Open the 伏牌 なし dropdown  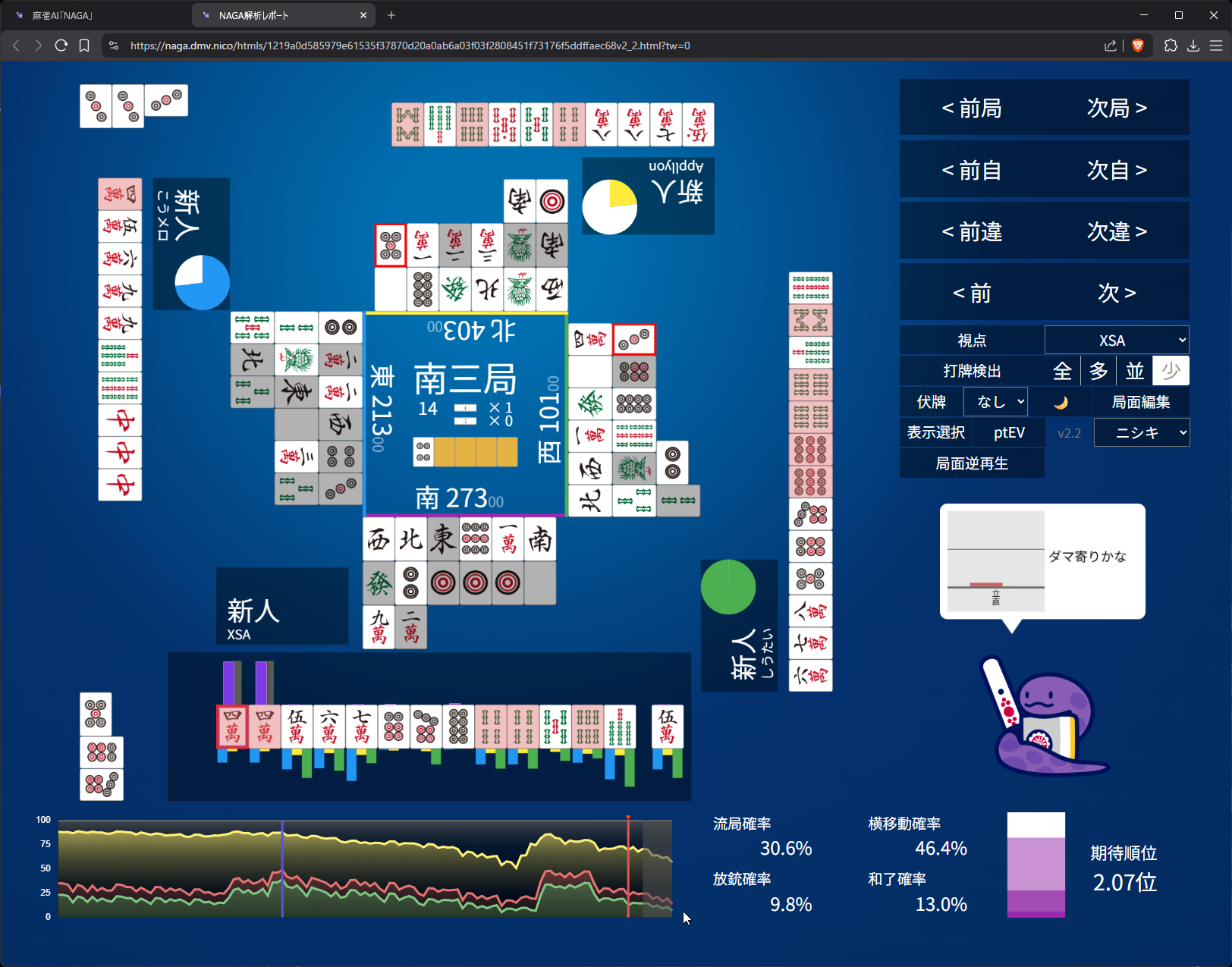coord(995,402)
